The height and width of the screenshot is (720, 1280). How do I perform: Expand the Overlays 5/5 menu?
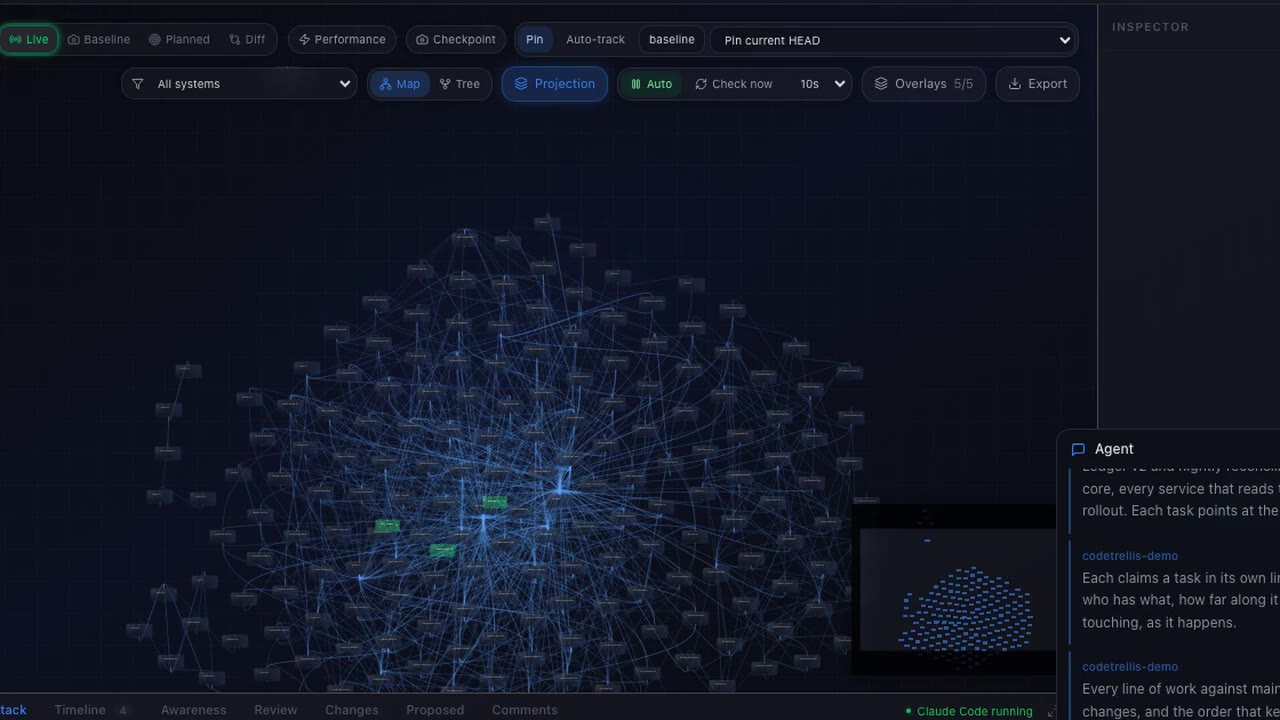(924, 84)
